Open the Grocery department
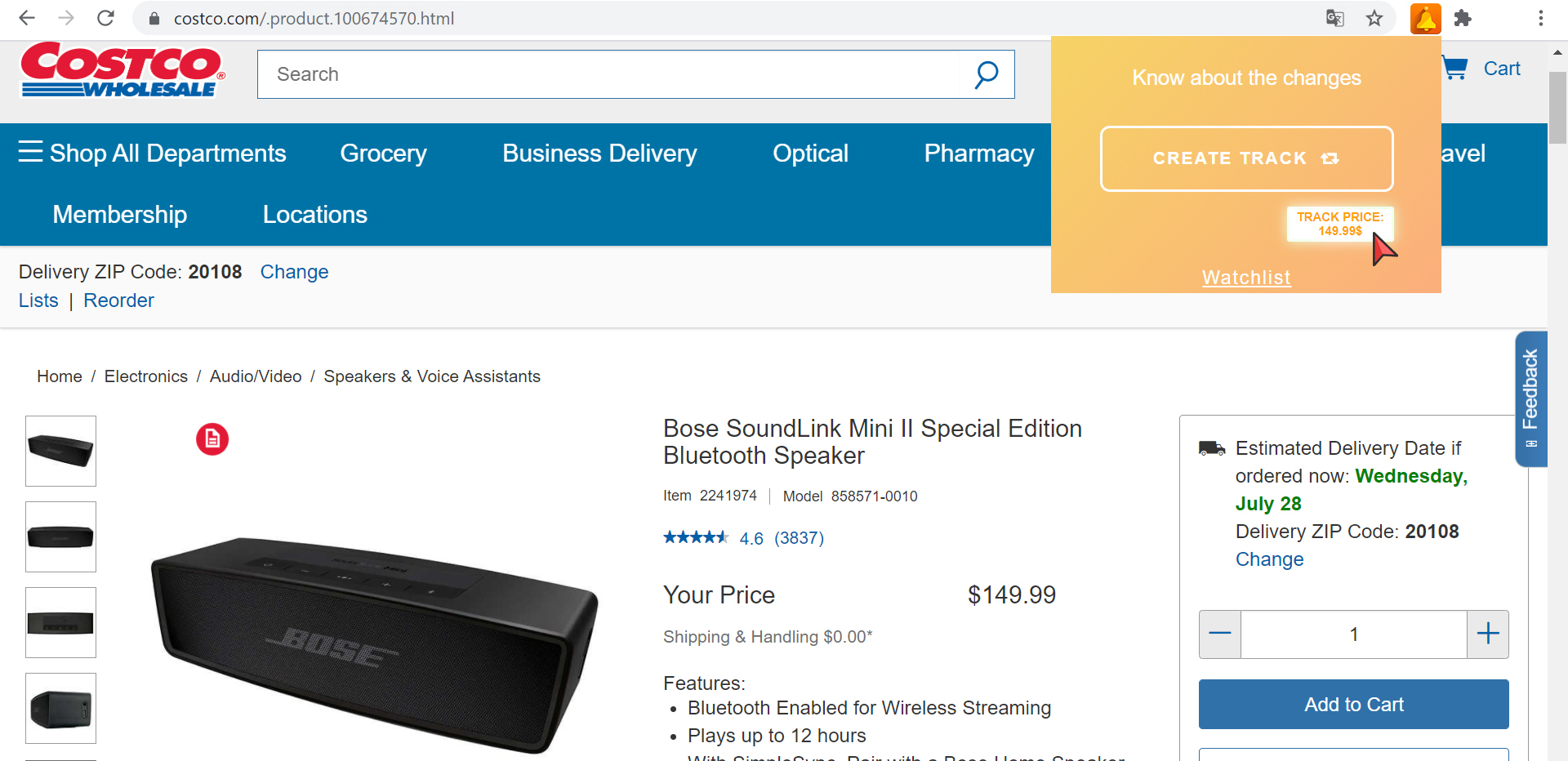 click(384, 154)
